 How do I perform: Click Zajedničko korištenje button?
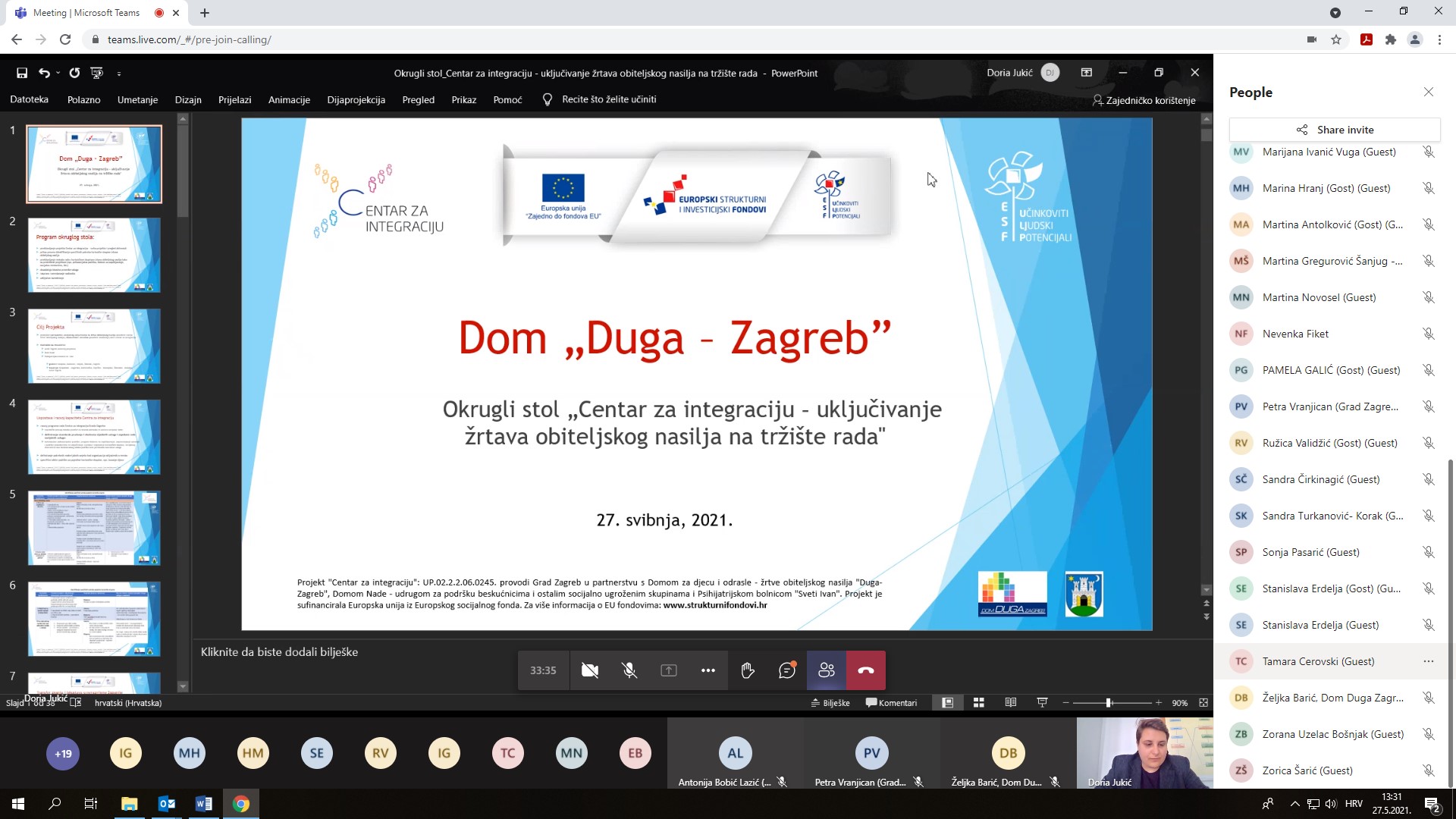(1144, 100)
